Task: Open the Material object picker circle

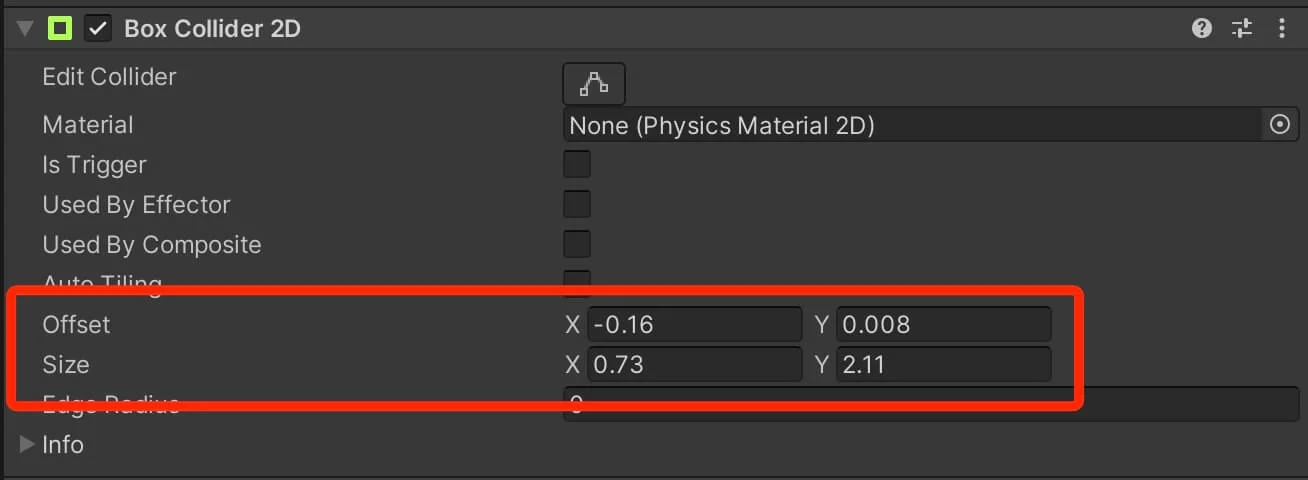Action: tap(1279, 125)
